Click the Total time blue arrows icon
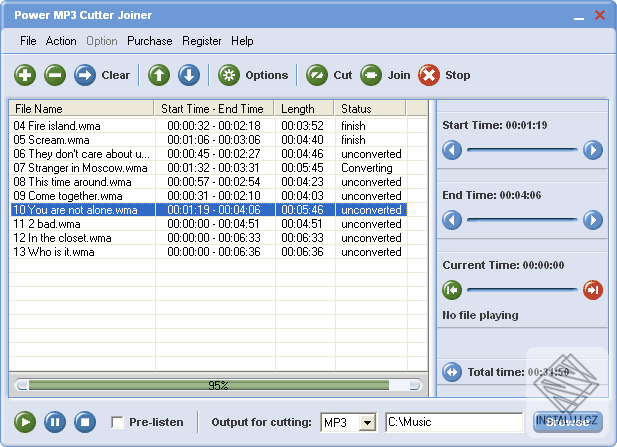The image size is (617, 447). click(452, 372)
